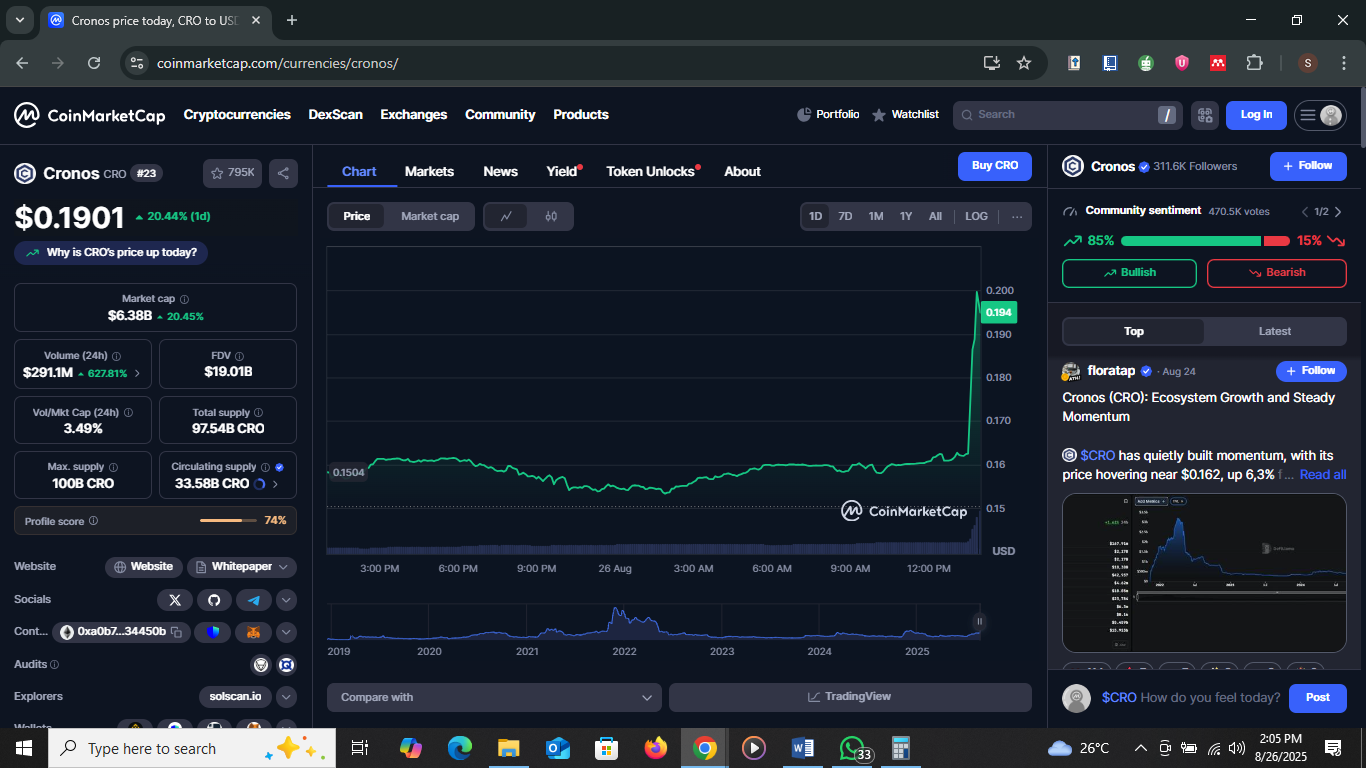Image resolution: width=1366 pixels, height=768 pixels.
Task: Open the Telegram social link
Action: (253, 600)
